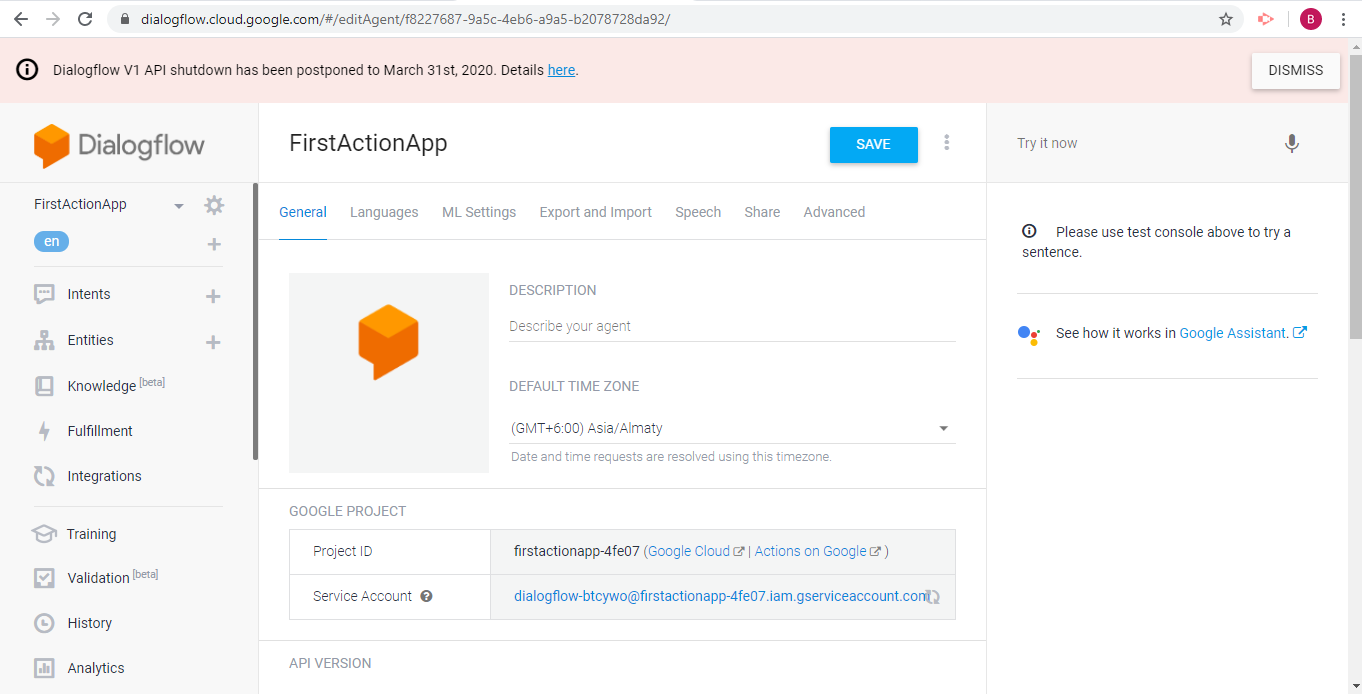This screenshot has height=694, width=1362.
Task: Type in the Describe your agent field
Action: coord(732,326)
